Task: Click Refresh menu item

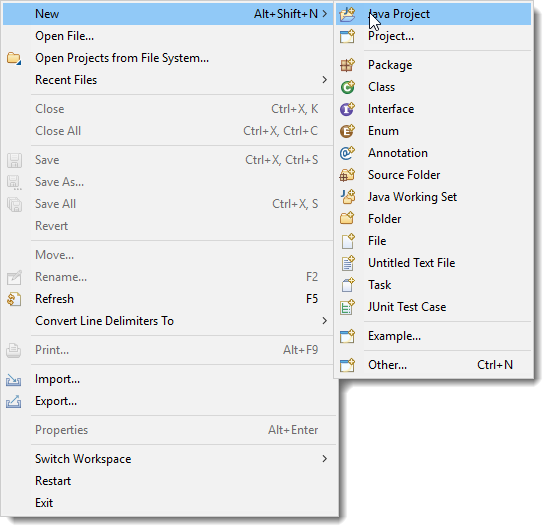Action: 168,299
